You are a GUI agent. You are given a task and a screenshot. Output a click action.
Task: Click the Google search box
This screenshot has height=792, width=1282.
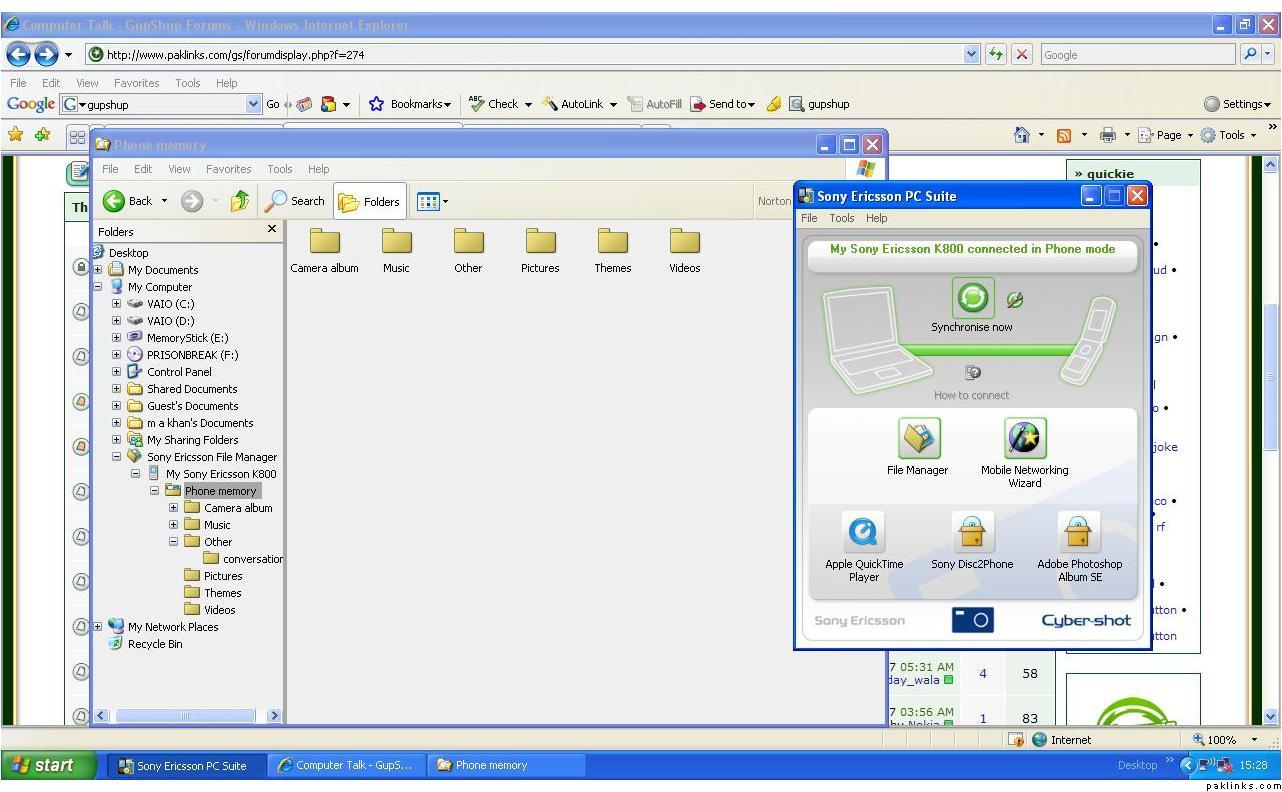pyautogui.click(x=1135, y=55)
